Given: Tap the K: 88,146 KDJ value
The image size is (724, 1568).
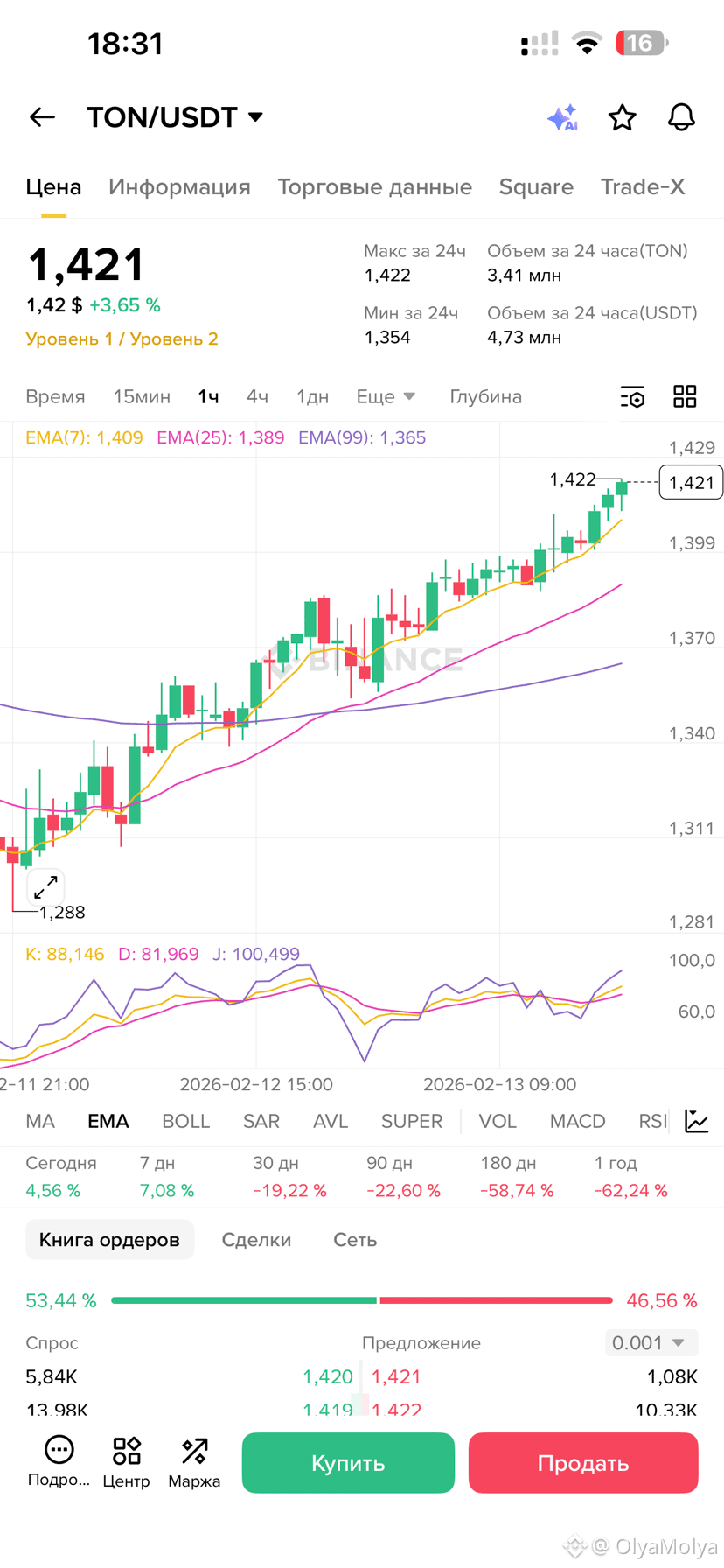Looking at the screenshot, I should [x=65, y=954].
